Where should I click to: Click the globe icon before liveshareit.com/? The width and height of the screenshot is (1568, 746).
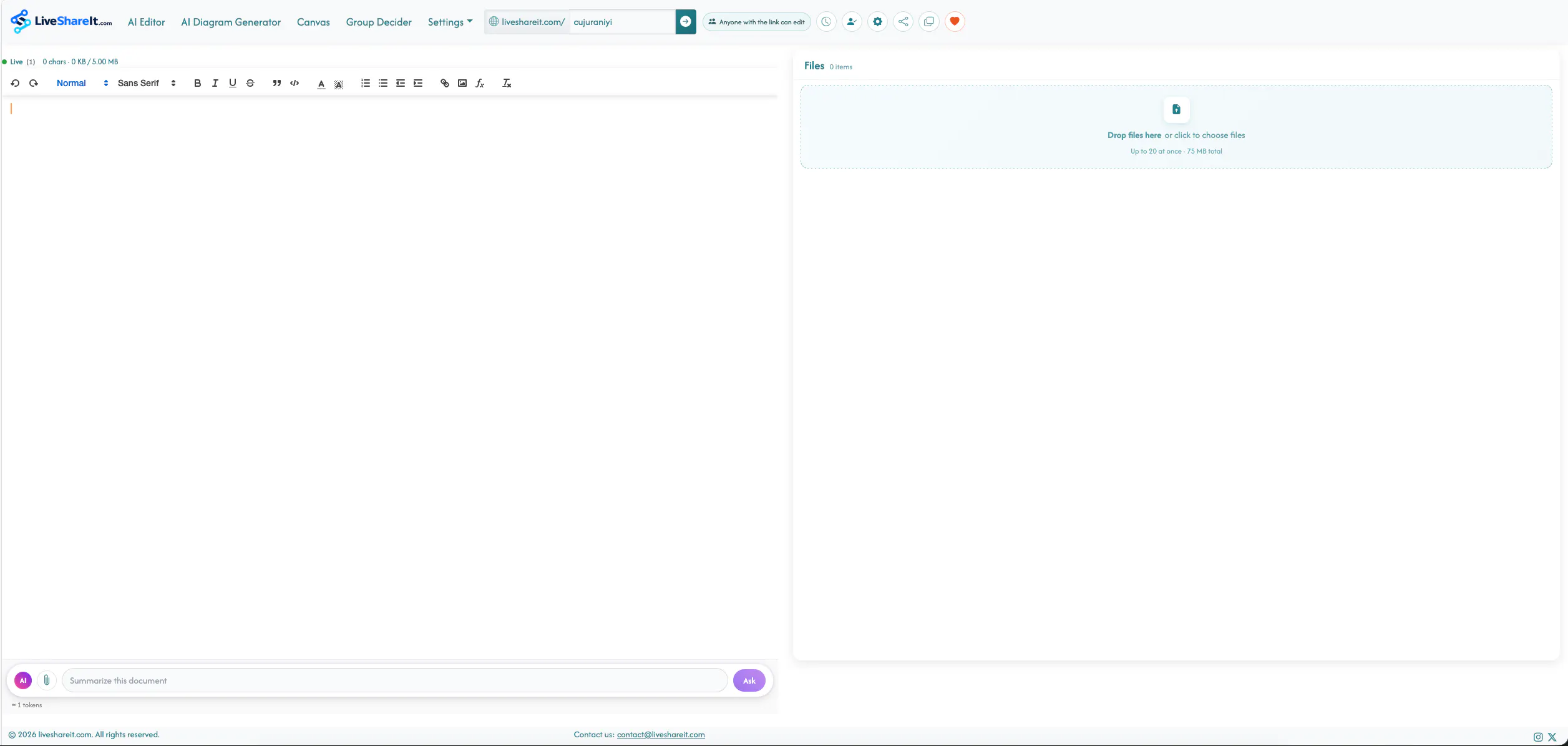point(494,22)
